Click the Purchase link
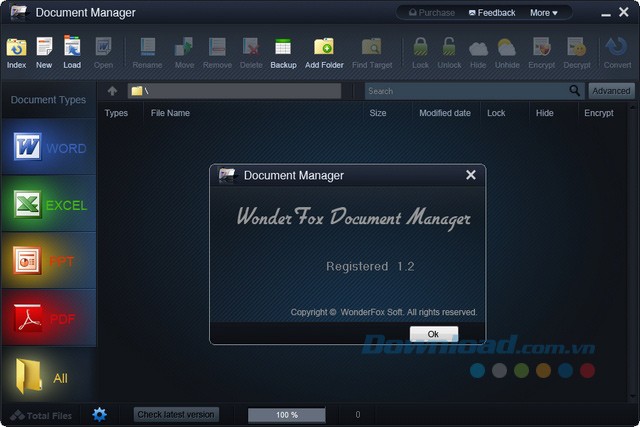The width and height of the screenshot is (640, 427). pos(432,13)
